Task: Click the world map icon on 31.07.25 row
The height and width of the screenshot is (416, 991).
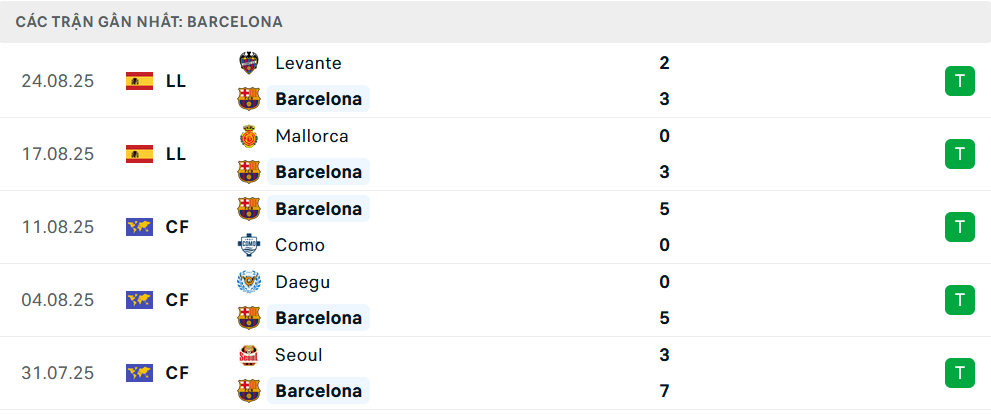Action: pos(139,373)
